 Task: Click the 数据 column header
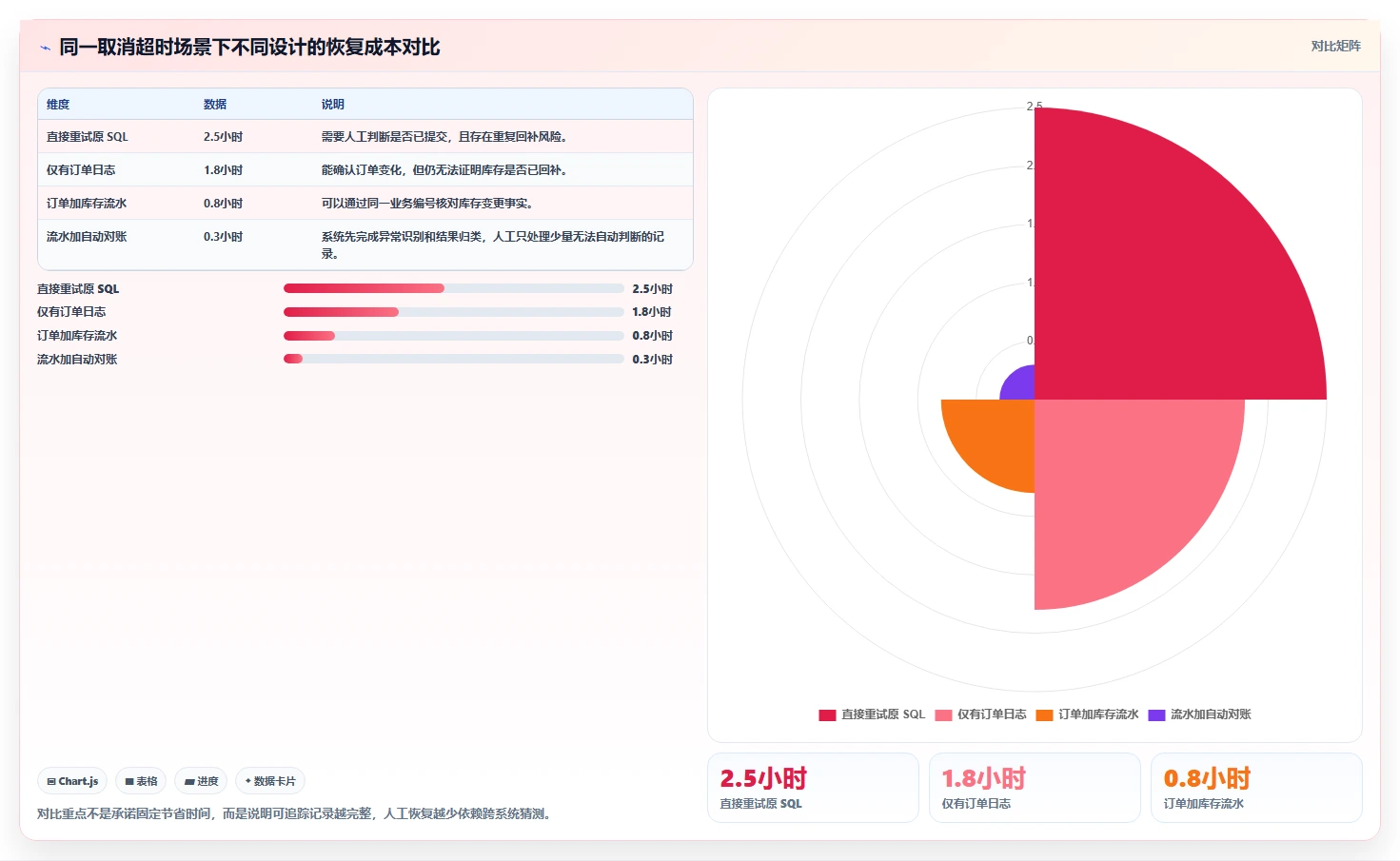tap(215, 105)
